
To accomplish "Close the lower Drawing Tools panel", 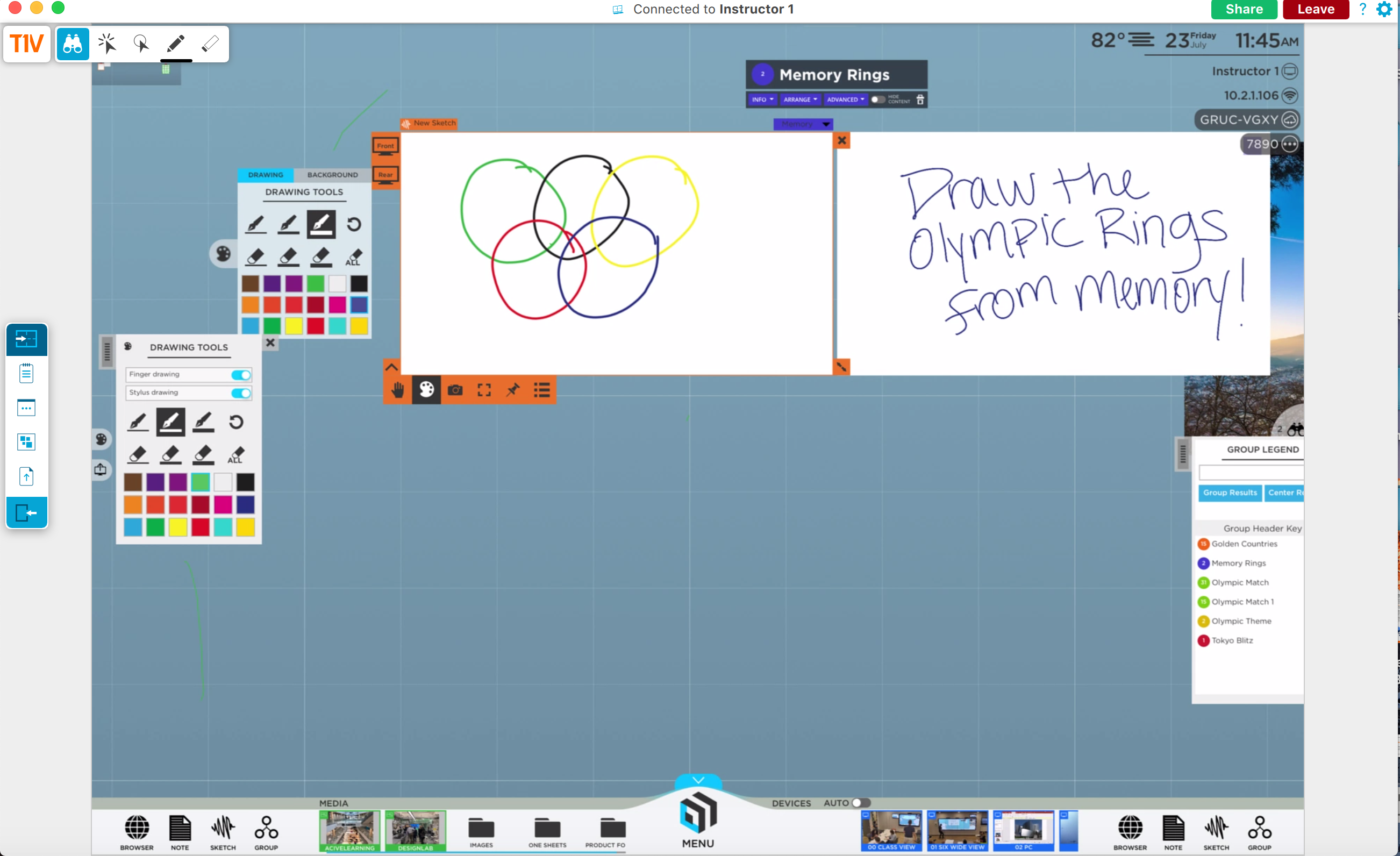I will tap(270, 343).
